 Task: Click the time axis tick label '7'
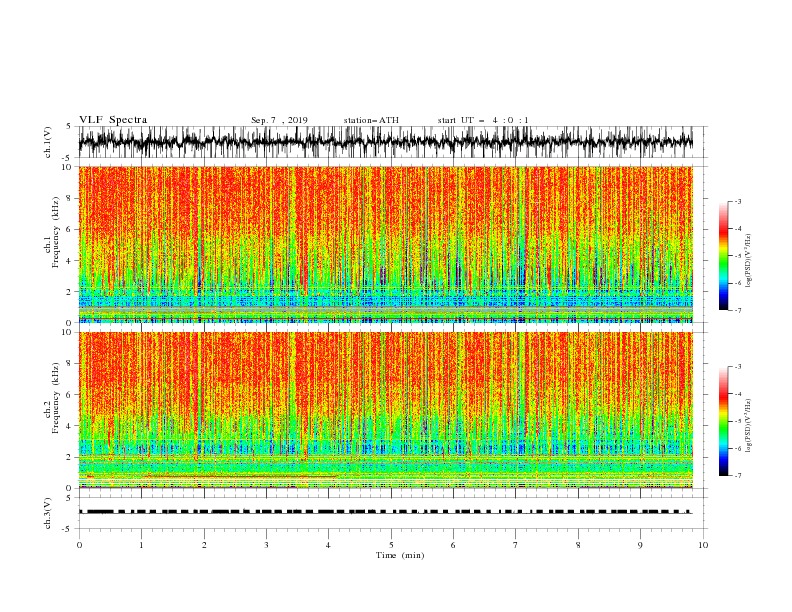(x=516, y=545)
